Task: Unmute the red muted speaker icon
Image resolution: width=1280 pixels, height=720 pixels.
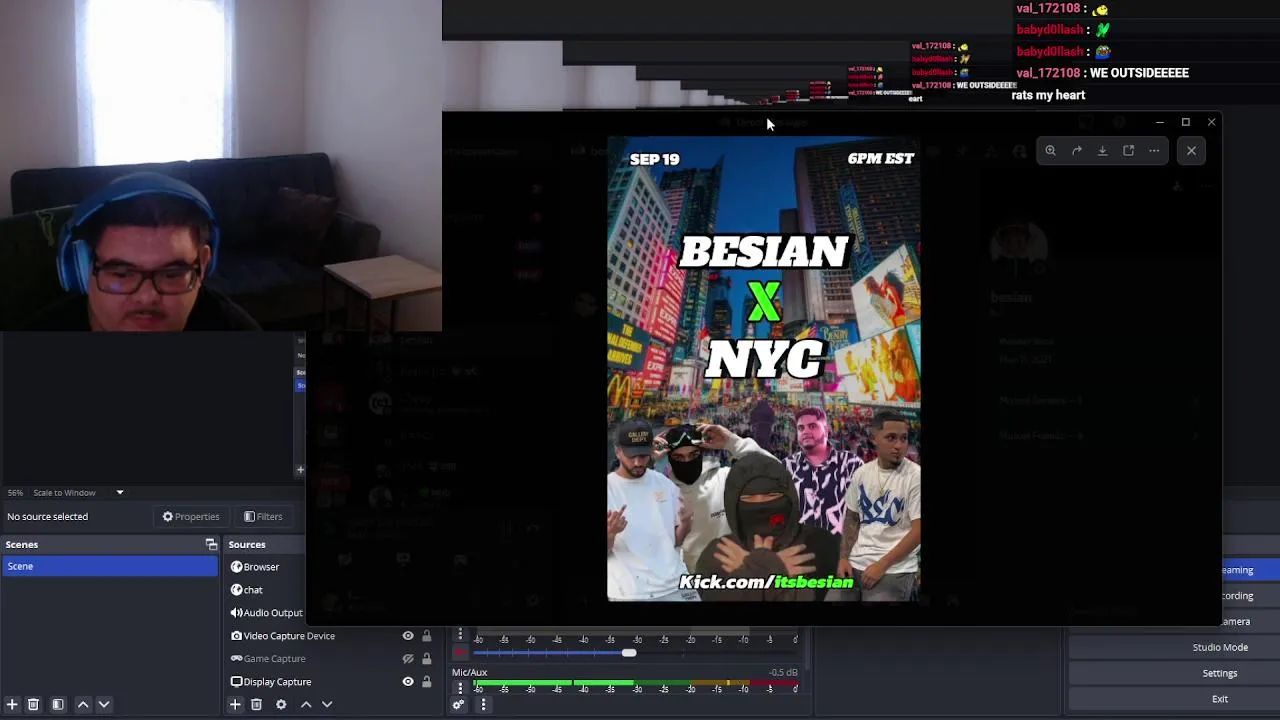Action: pyautogui.click(x=460, y=652)
